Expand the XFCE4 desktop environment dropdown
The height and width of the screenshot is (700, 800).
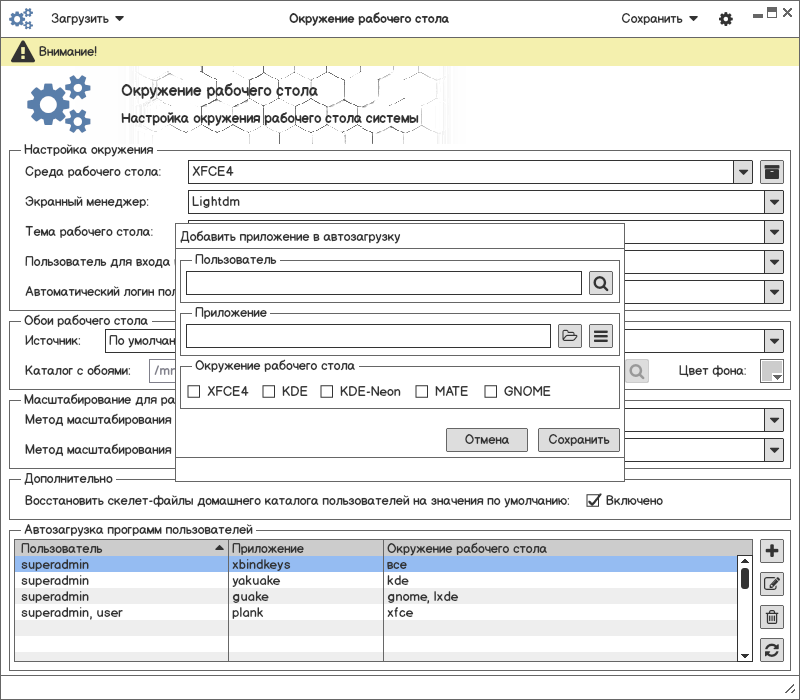[x=743, y=172]
